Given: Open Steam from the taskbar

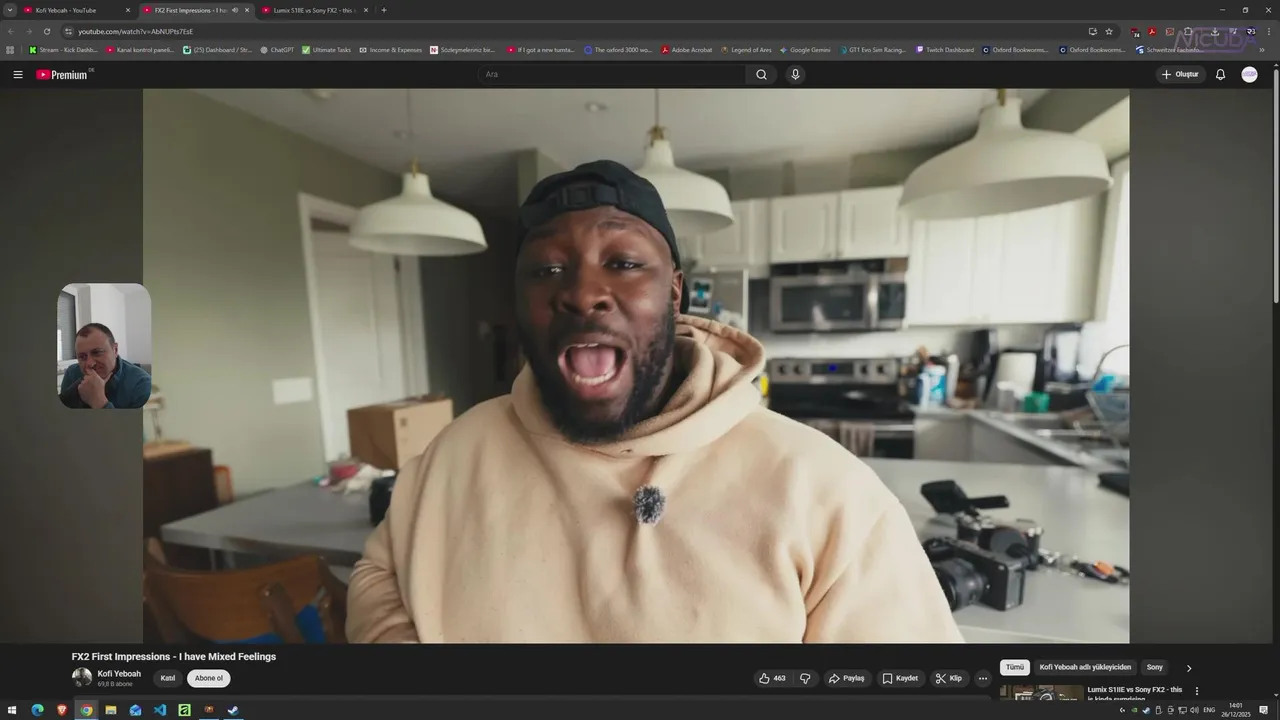Looking at the screenshot, I should click(x=233, y=710).
